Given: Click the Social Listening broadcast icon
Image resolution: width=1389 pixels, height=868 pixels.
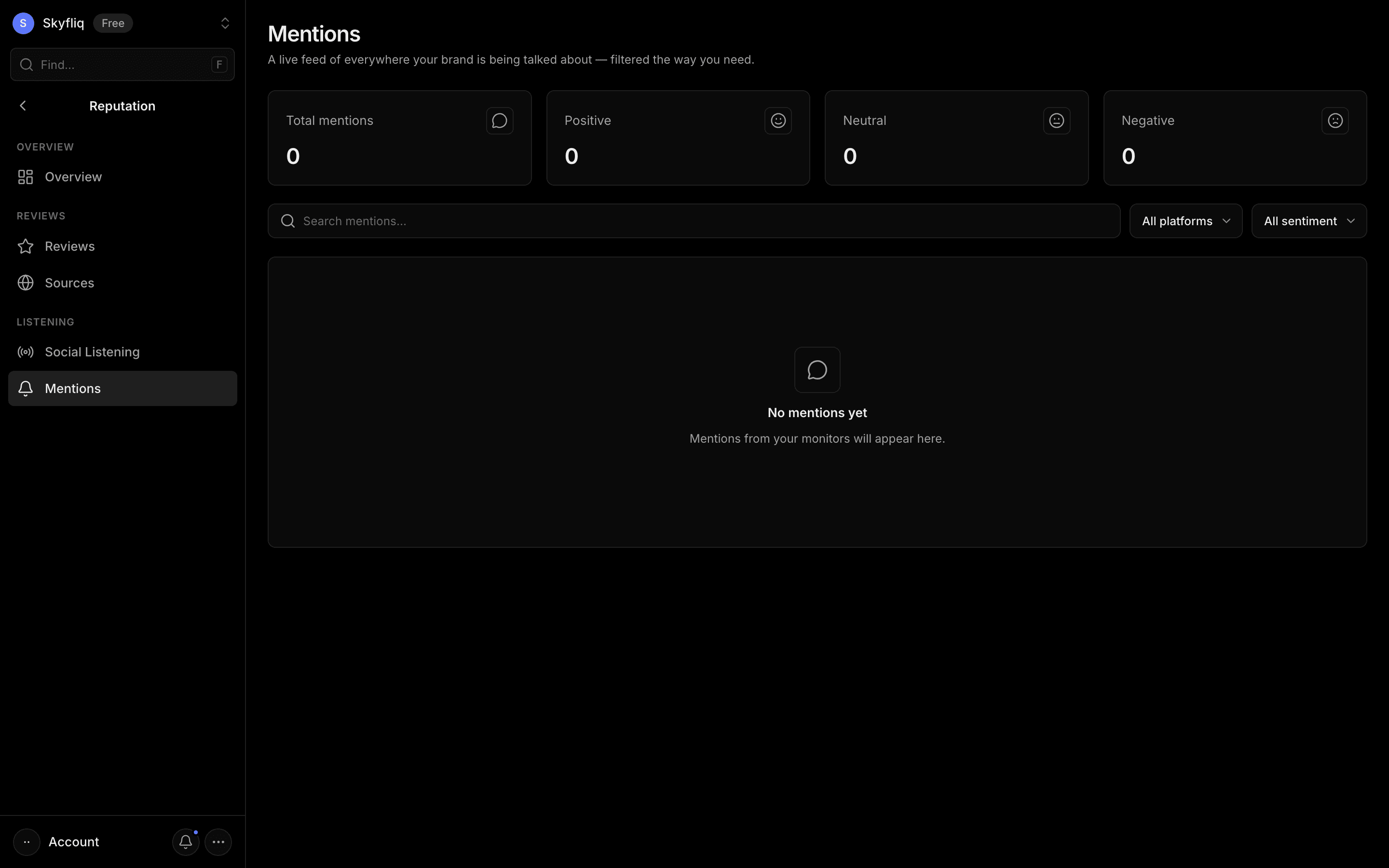Looking at the screenshot, I should 25,352.
